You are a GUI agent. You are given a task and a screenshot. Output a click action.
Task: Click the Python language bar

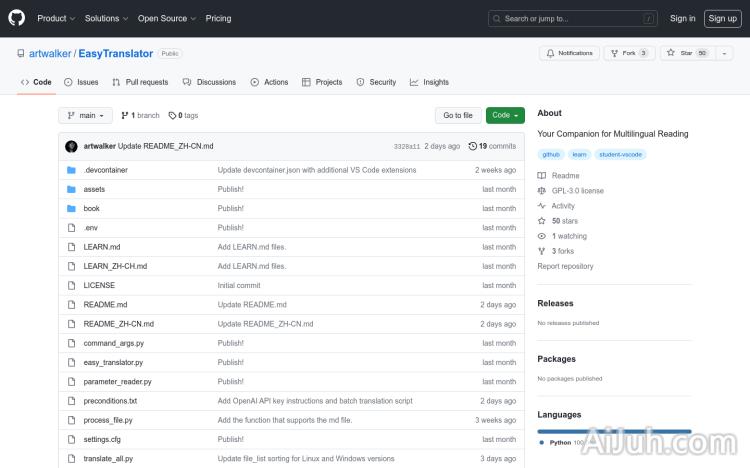click(x=614, y=432)
